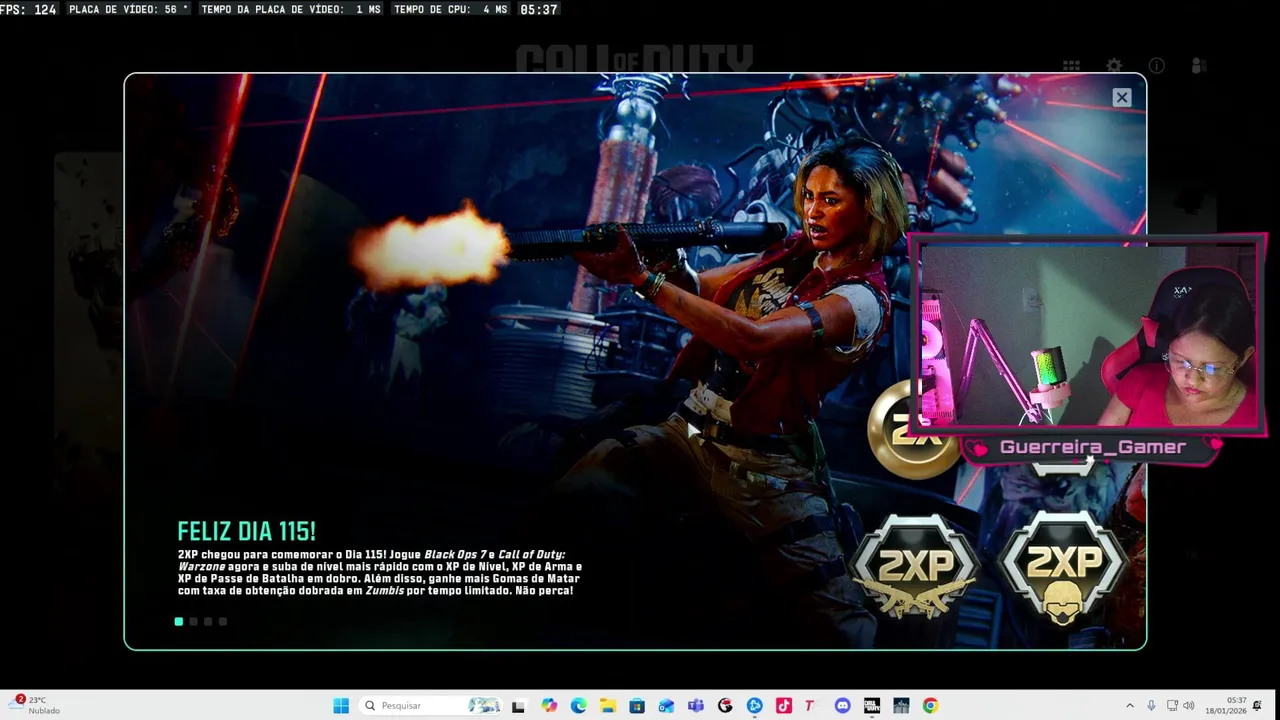Select the second carousel page dot
This screenshot has width=1280, height=720.
pyautogui.click(x=193, y=621)
